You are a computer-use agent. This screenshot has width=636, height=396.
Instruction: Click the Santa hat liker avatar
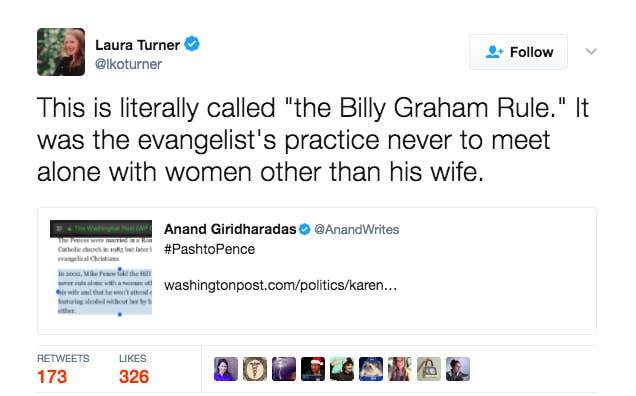click(313, 369)
